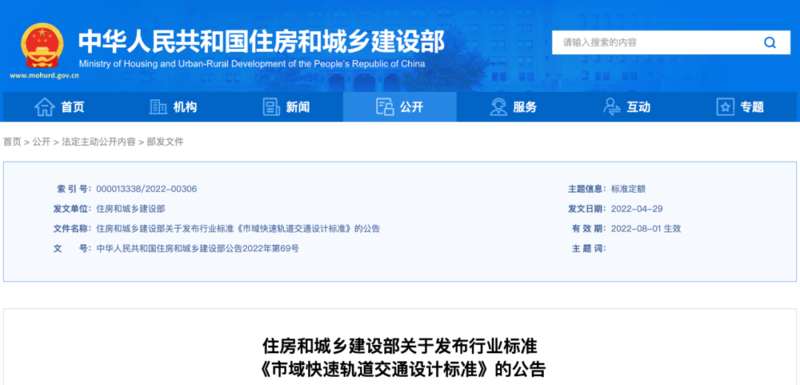Click the www.mohurd.gov.cn site address
800x385 pixels.
44,75
